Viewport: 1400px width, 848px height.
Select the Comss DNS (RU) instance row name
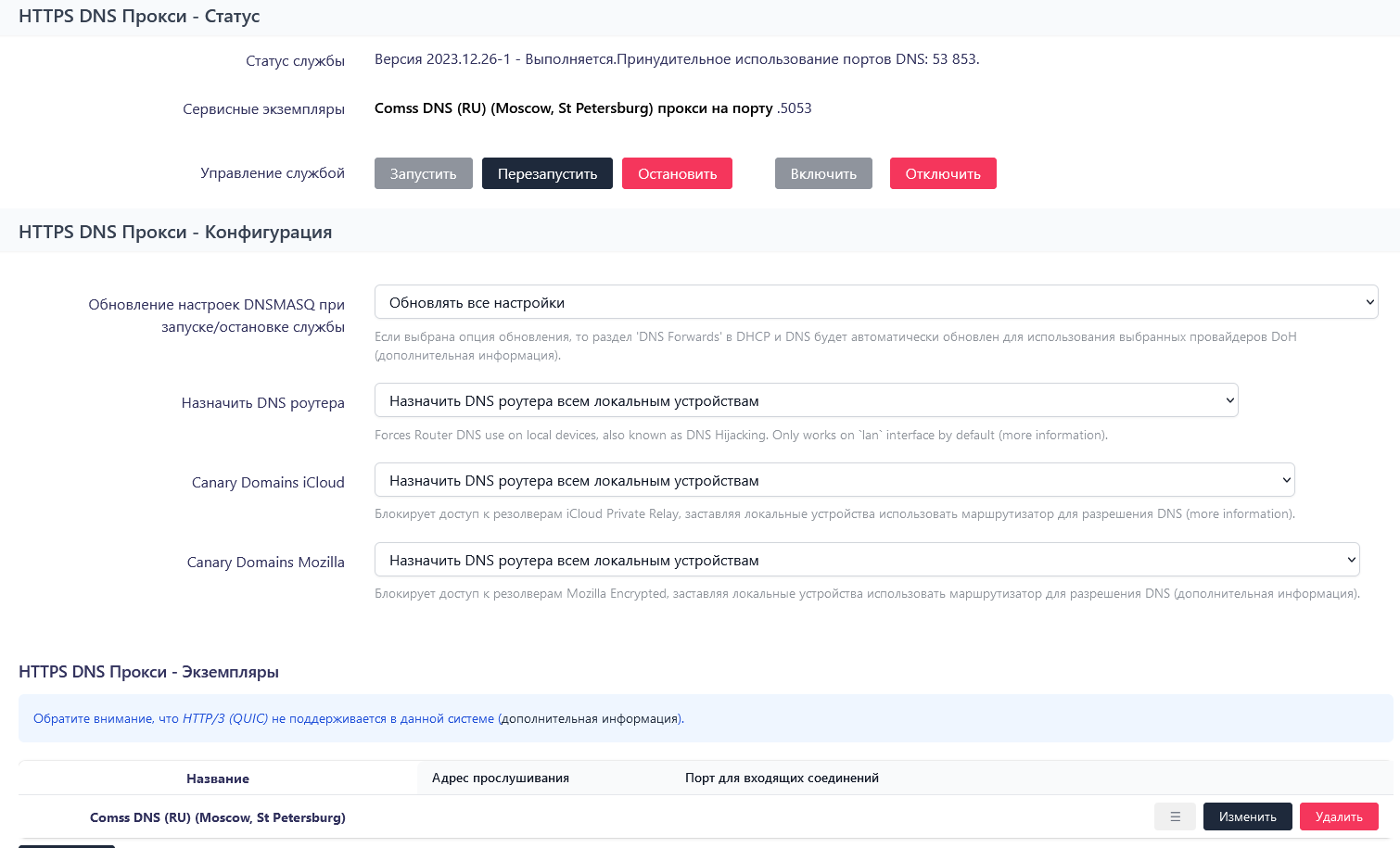(218, 817)
